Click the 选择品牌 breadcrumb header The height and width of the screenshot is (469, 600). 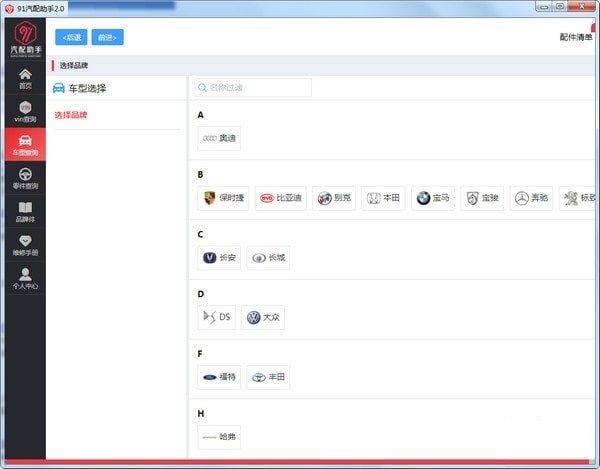click(x=74, y=65)
